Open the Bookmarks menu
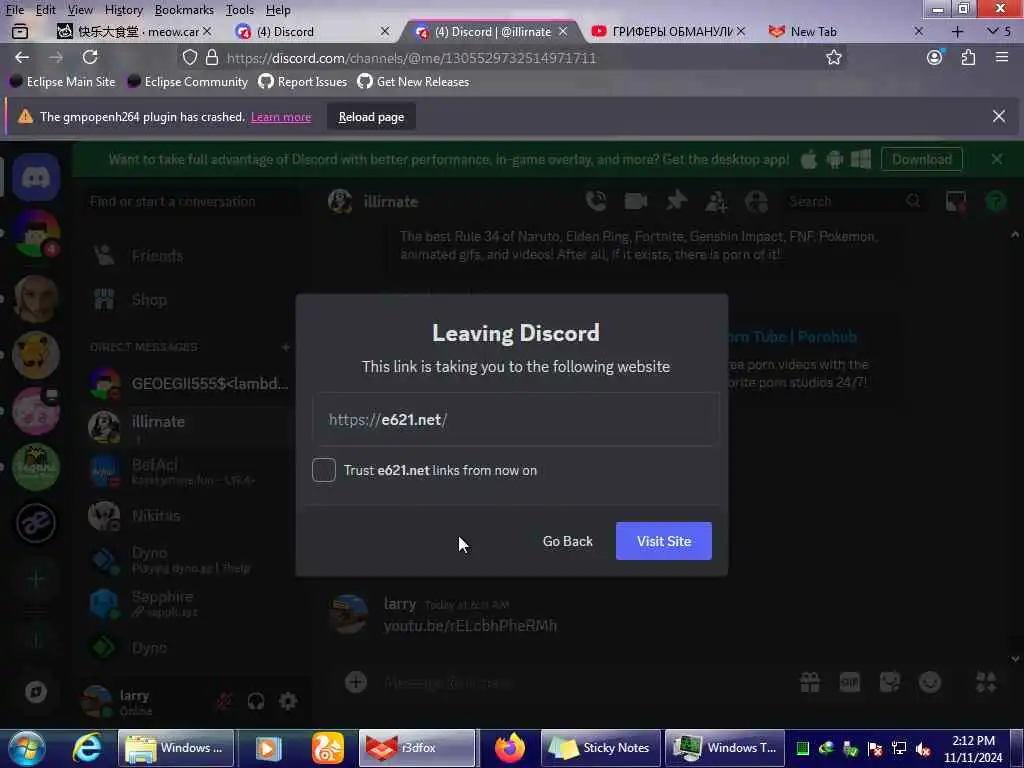This screenshot has height=768, width=1024. click(x=184, y=10)
